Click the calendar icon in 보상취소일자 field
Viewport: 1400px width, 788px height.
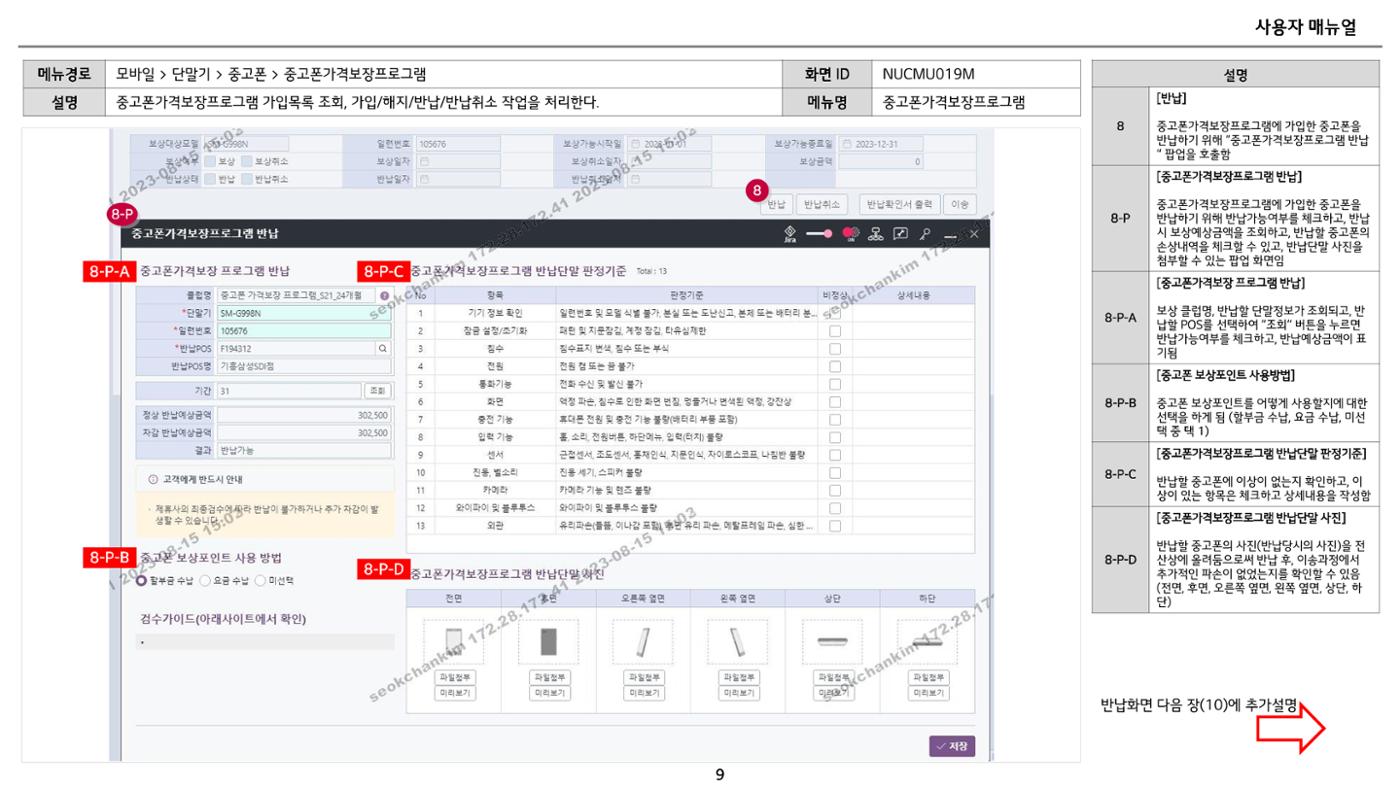(635, 161)
